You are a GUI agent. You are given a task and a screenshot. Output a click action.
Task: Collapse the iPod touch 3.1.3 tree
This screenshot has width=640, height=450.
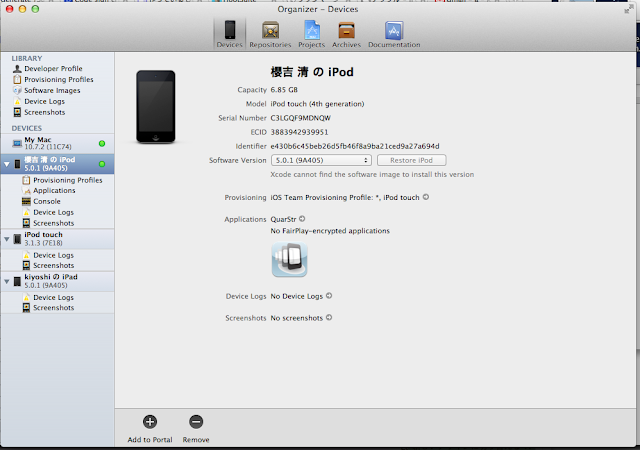(7, 239)
